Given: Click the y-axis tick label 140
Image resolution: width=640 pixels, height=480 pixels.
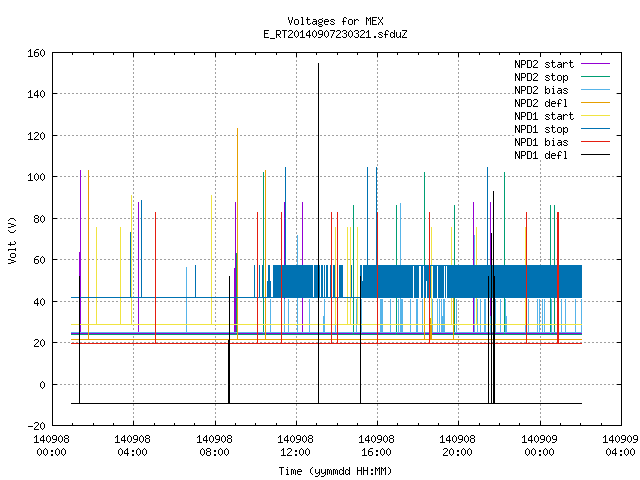Looking at the screenshot, I should point(36,94).
